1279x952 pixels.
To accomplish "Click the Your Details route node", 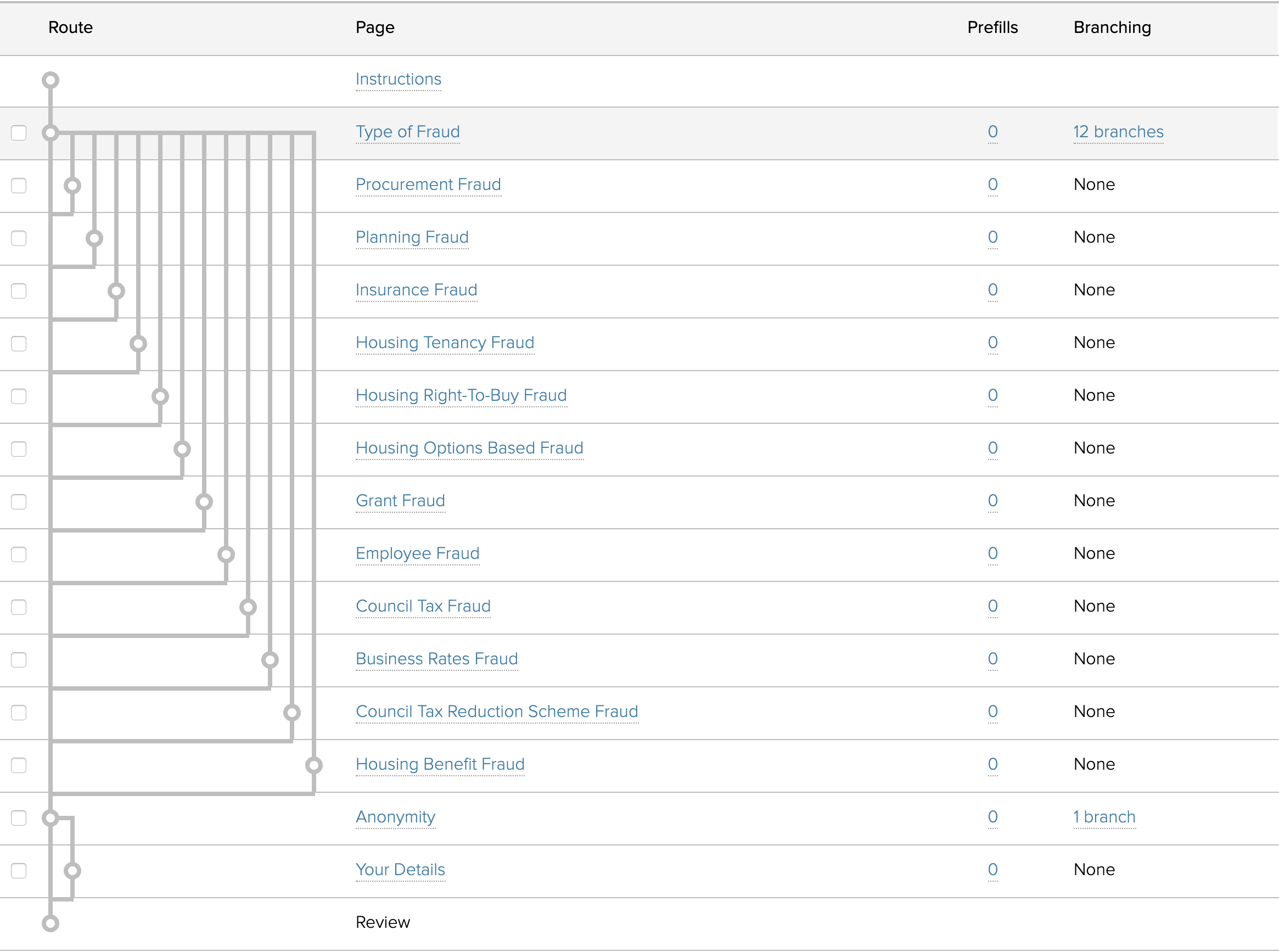I will click(72, 871).
